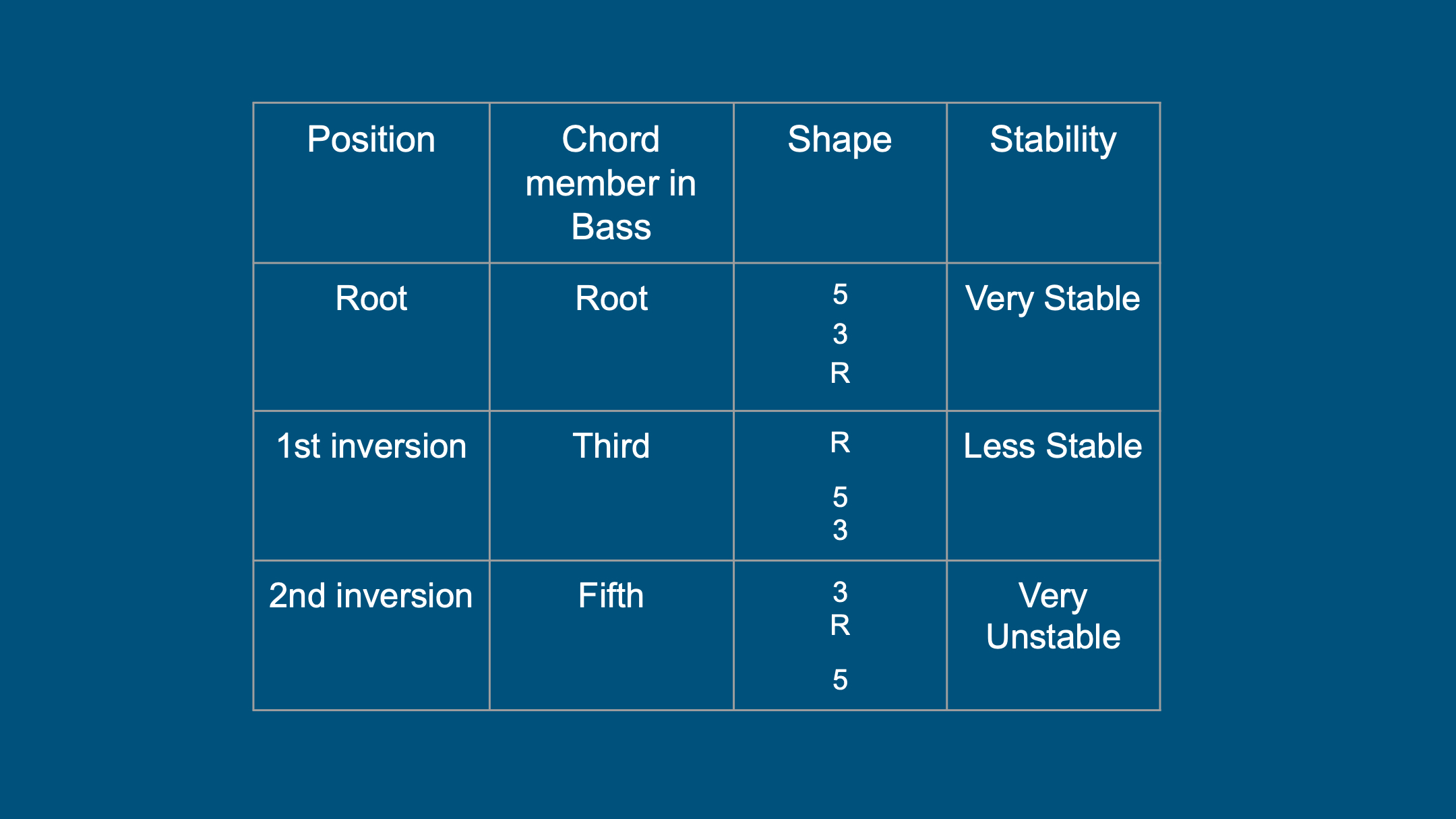Click the Very Stable cell
1456x819 pixels.
[1053, 299]
